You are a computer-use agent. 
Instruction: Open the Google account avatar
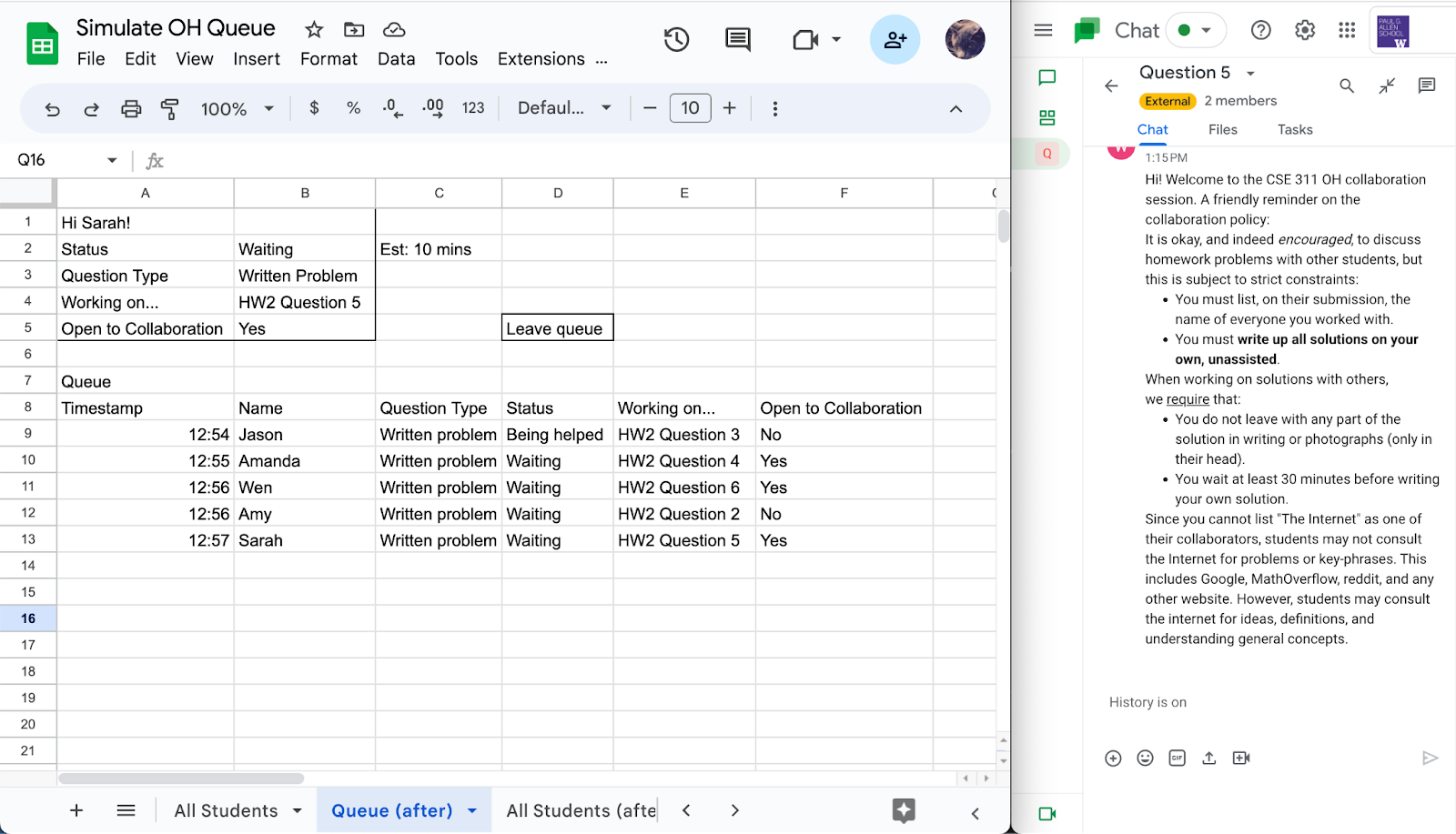pyautogui.click(x=966, y=40)
